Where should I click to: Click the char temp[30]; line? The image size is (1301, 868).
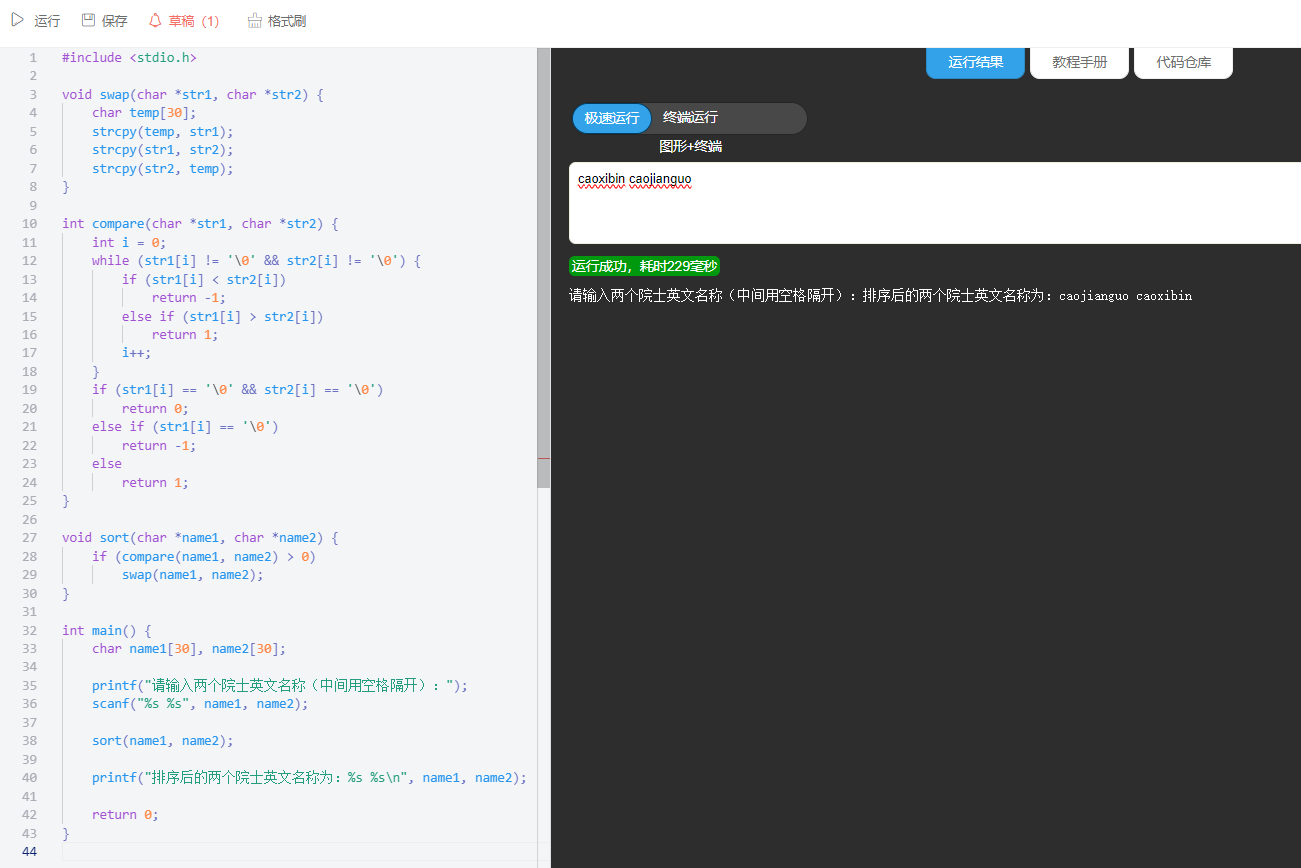point(145,113)
